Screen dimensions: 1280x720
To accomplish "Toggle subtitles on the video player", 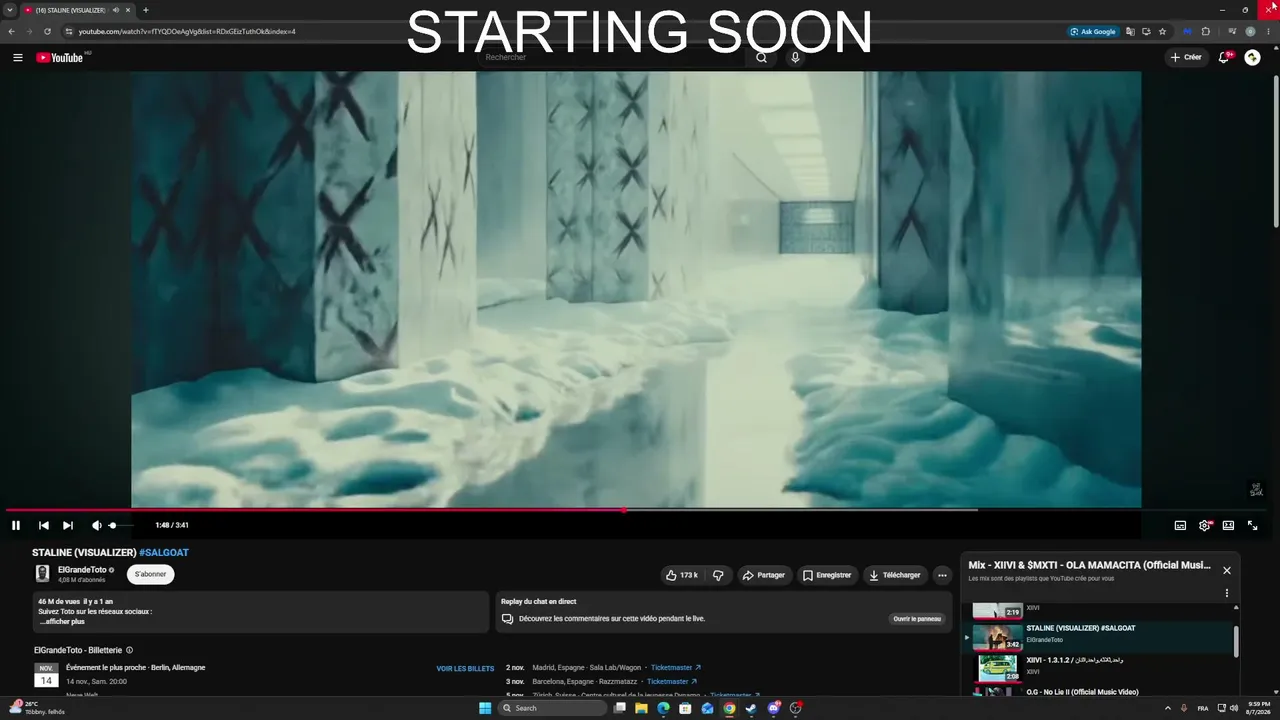I will click(x=1180, y=525).
